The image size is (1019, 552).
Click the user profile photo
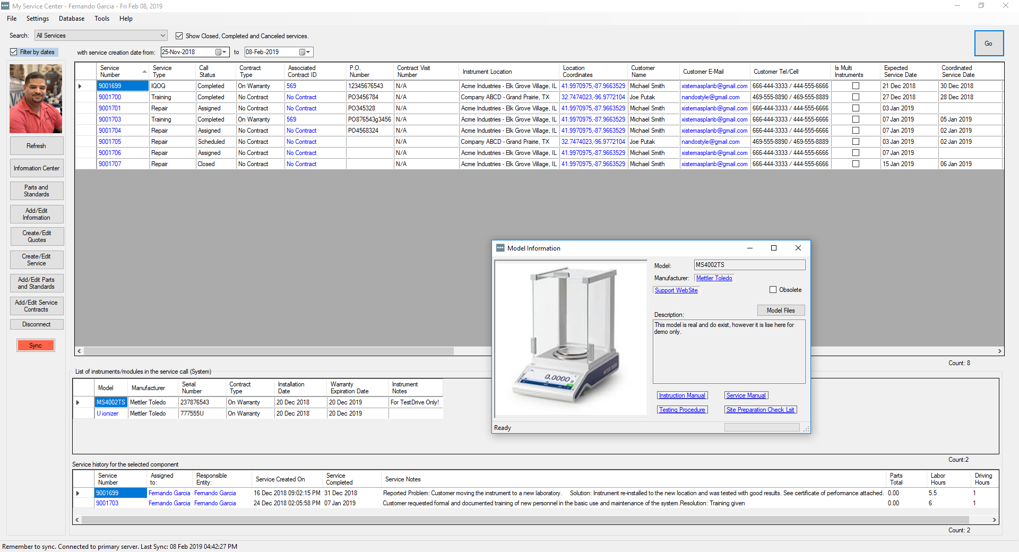pyautogui.click(x=36, y=99)
